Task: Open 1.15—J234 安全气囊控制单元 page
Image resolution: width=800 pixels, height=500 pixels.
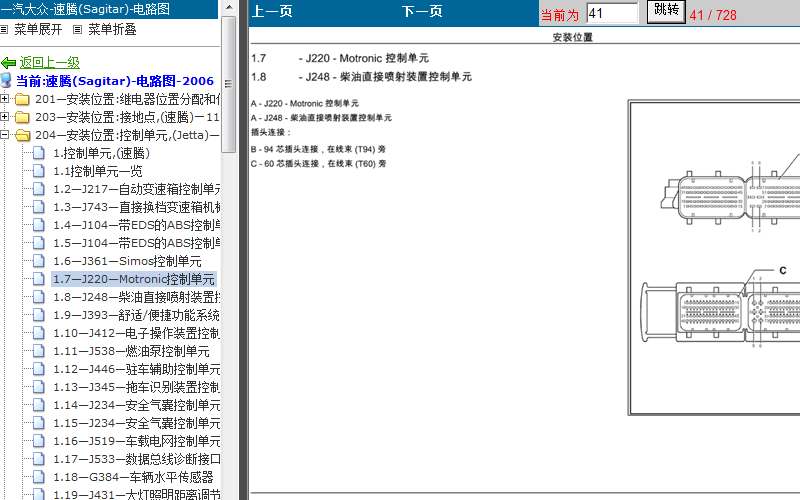Action: coord(136,423)
